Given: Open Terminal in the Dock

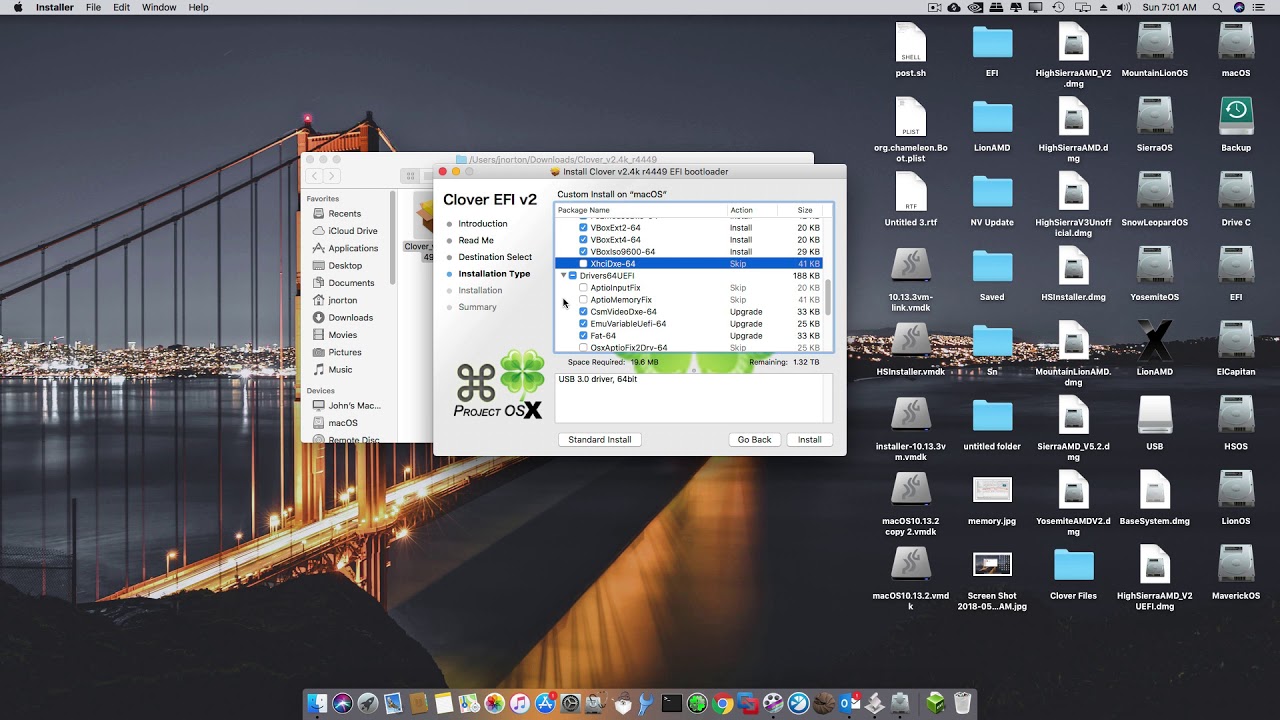Looking at the screenshot, I should 671,703.
